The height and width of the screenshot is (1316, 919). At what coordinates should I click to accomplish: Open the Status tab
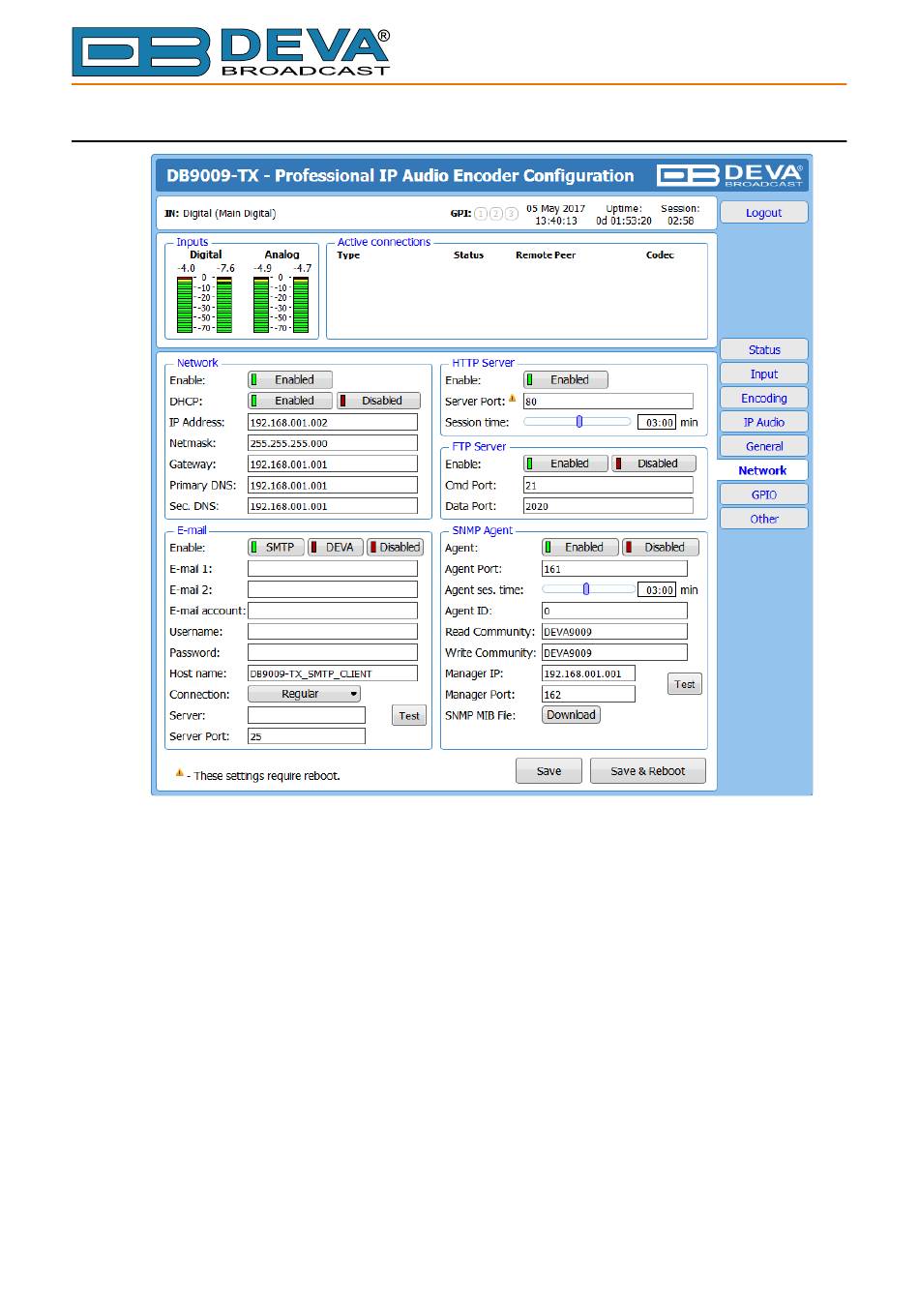point(764,350)
